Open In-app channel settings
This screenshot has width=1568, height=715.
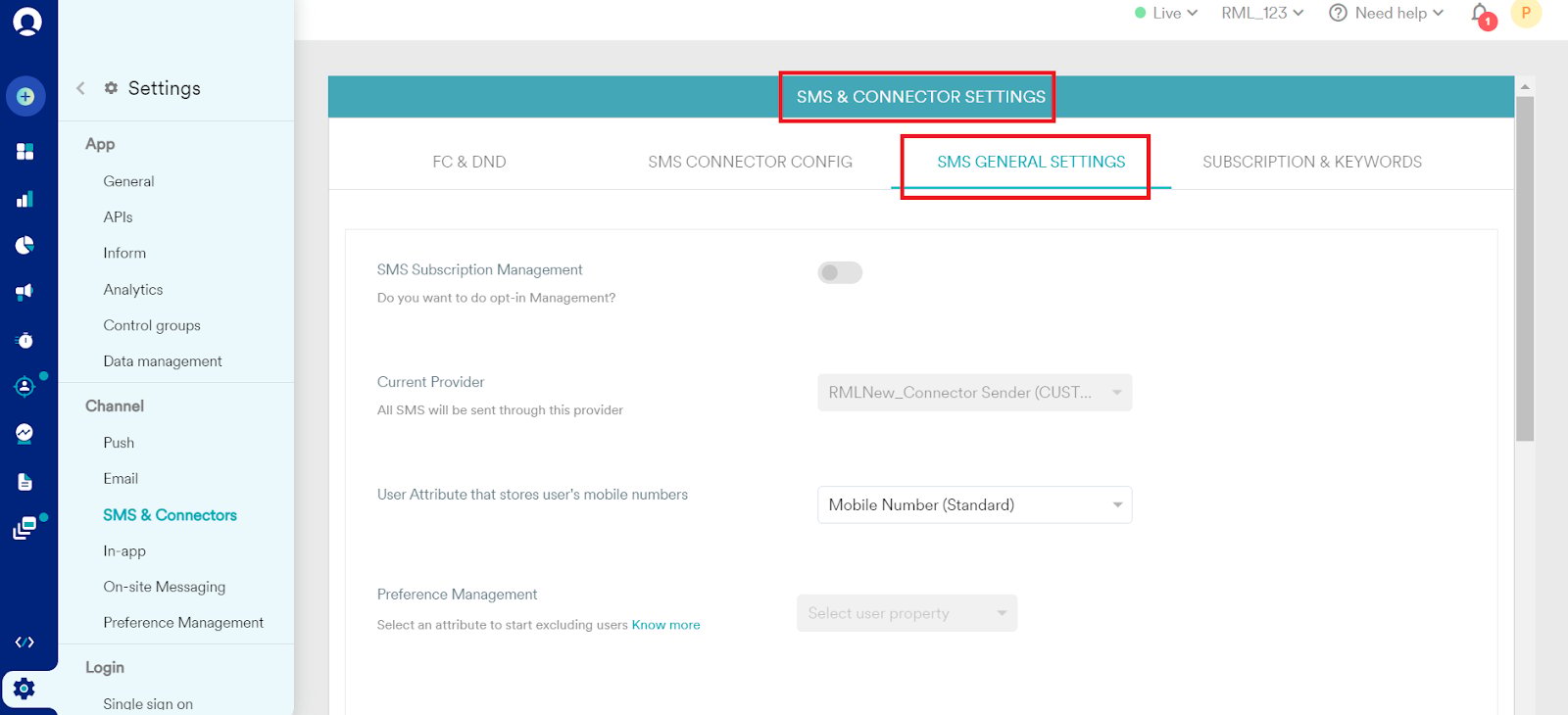[x=124, y=550]
